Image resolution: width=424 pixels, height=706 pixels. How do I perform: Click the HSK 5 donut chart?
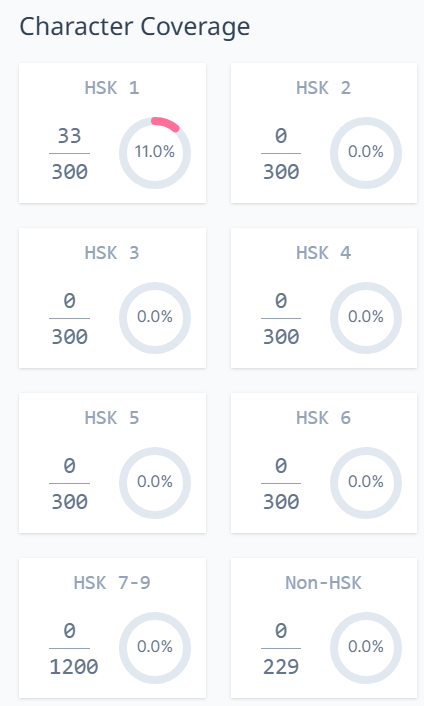[154, 483]
